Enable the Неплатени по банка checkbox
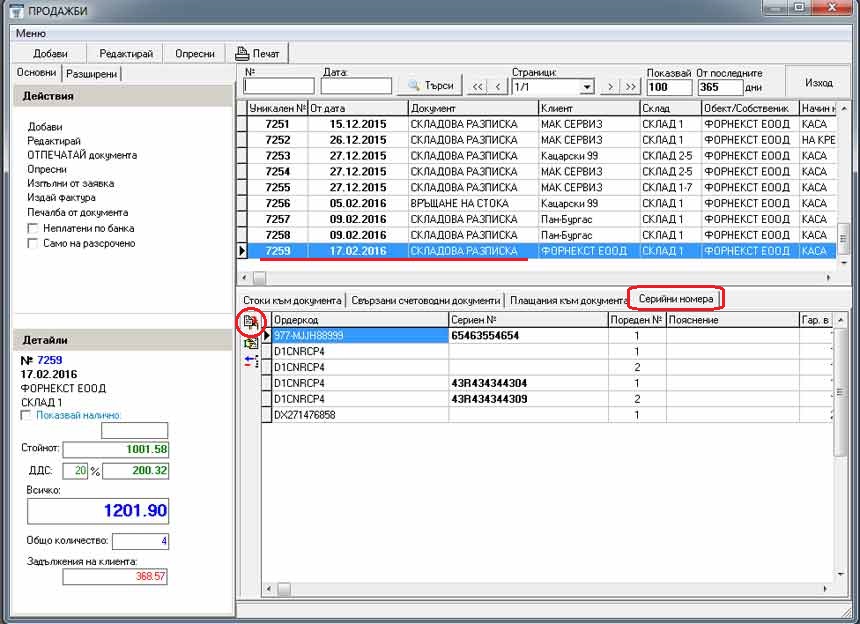This screenshot has height=624, width=860. (x=32, y=228)
